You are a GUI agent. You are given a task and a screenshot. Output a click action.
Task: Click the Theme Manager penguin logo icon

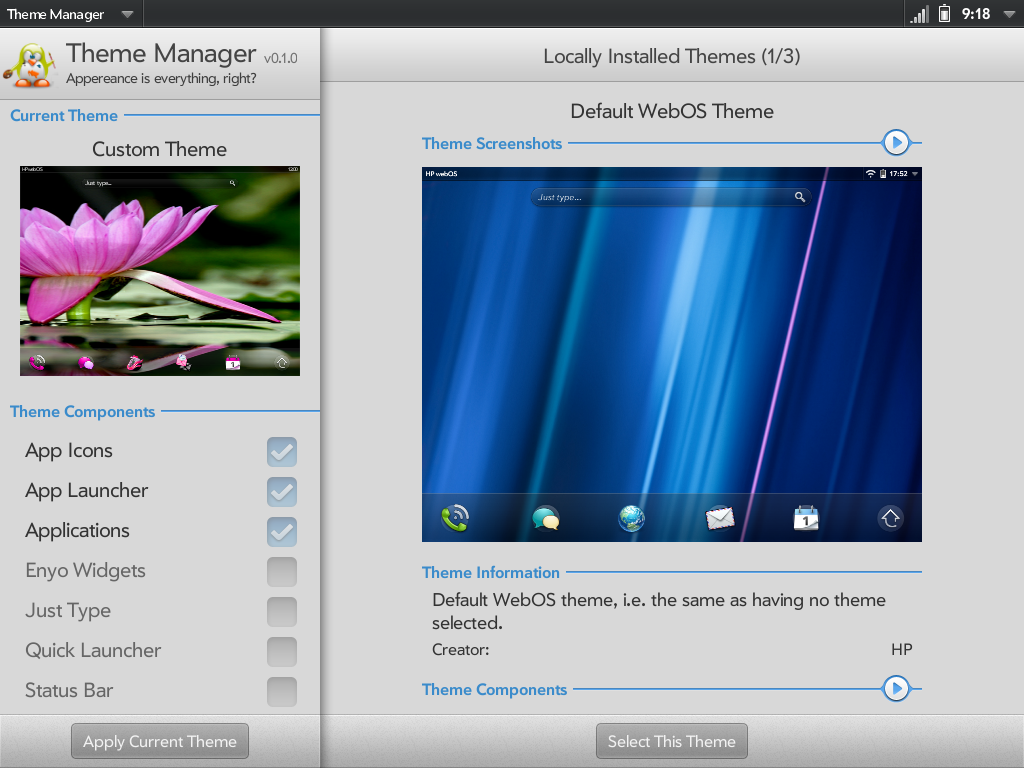point(30,64)
